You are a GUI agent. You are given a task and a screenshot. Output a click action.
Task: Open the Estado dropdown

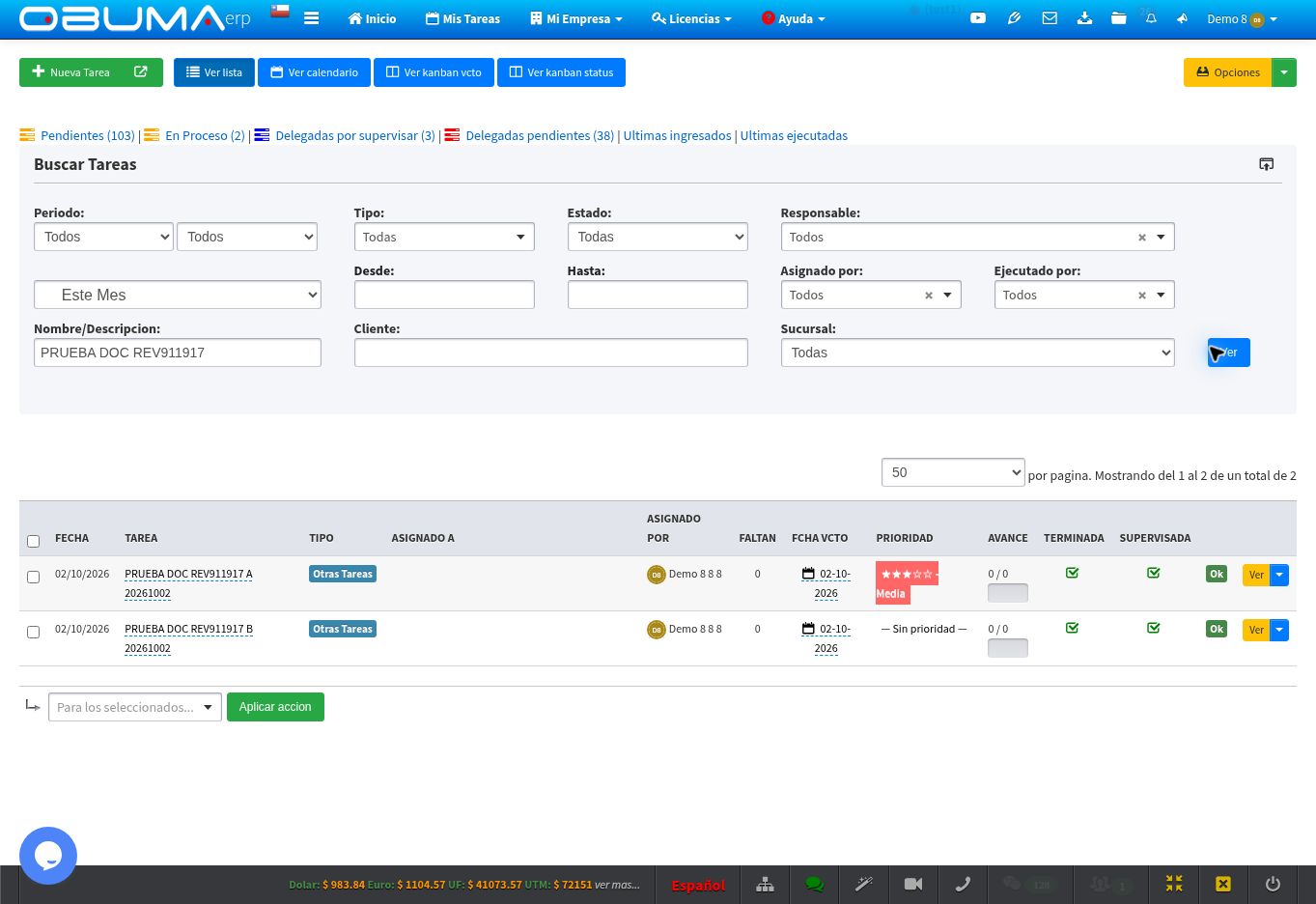tap(658, 237)
